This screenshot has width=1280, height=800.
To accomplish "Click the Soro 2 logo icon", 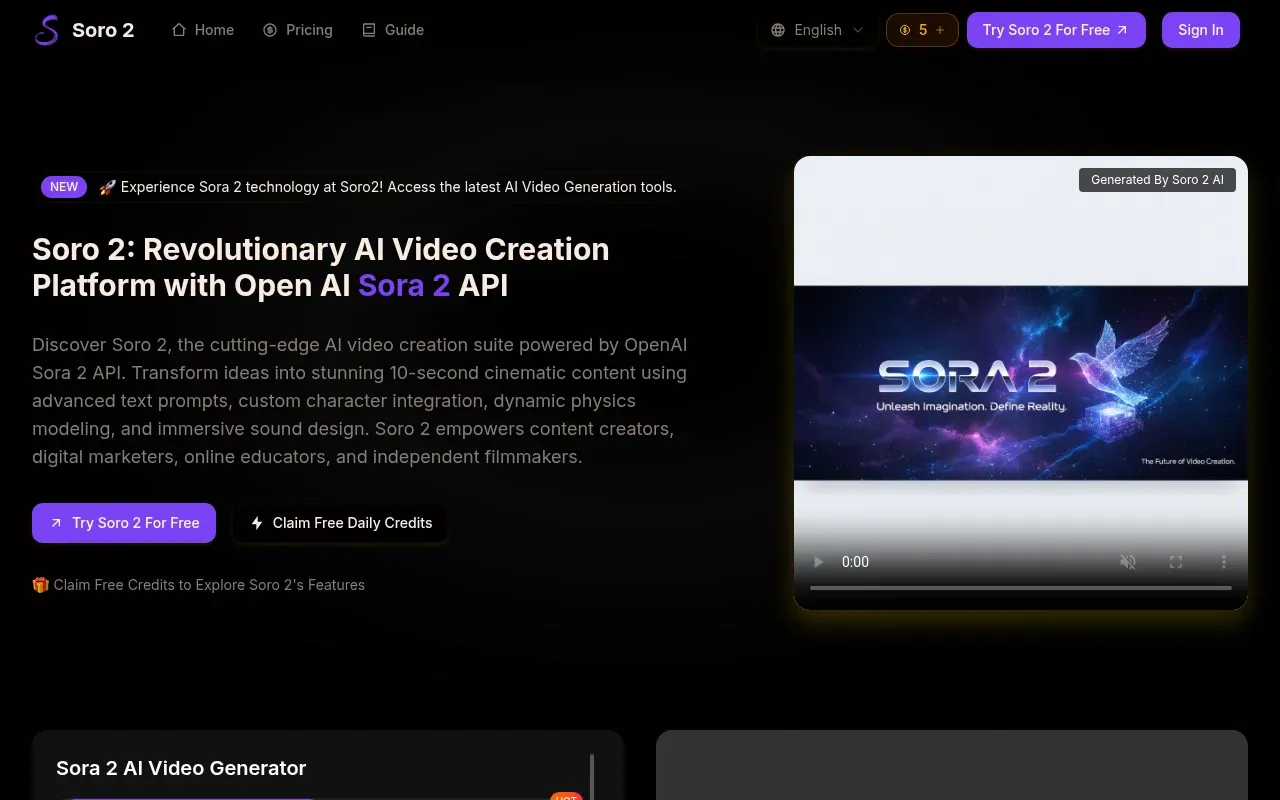I will coord(45,30).
